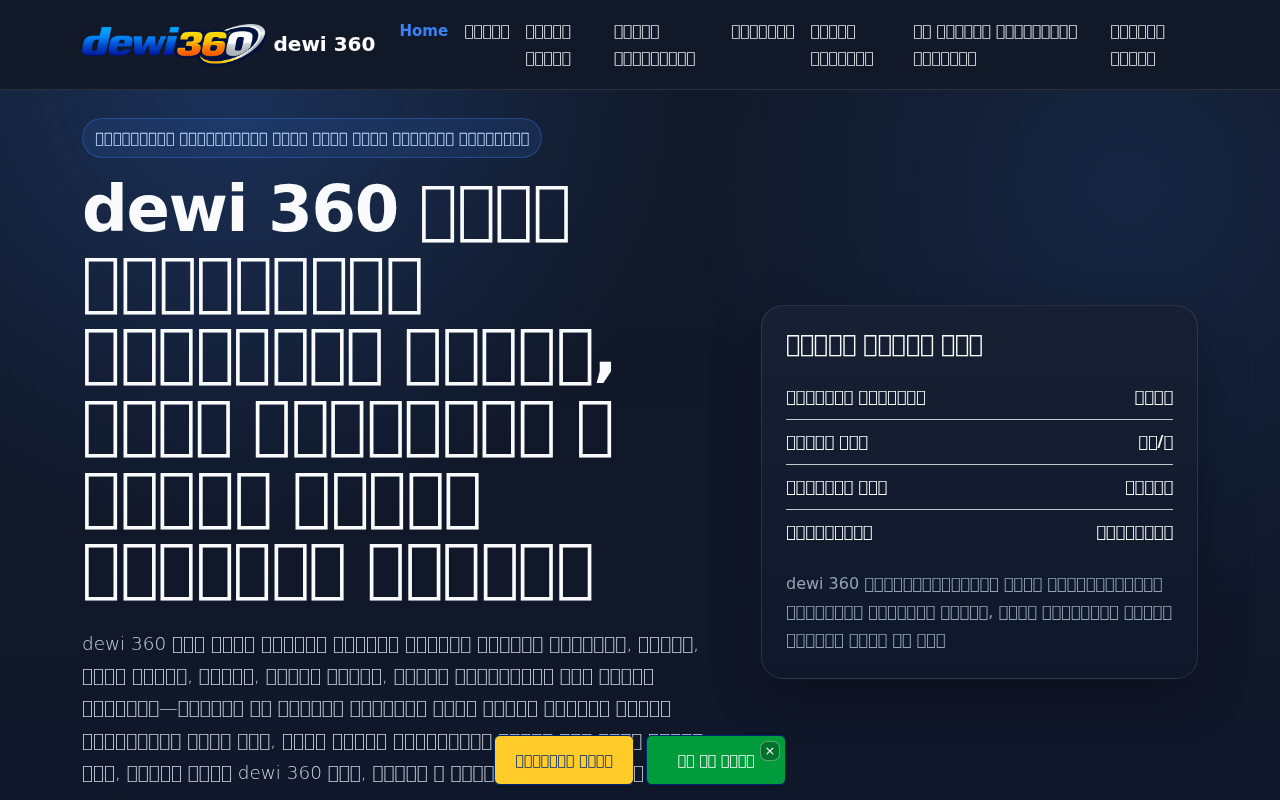Click the dewi360 logo image

coord(173,44)
